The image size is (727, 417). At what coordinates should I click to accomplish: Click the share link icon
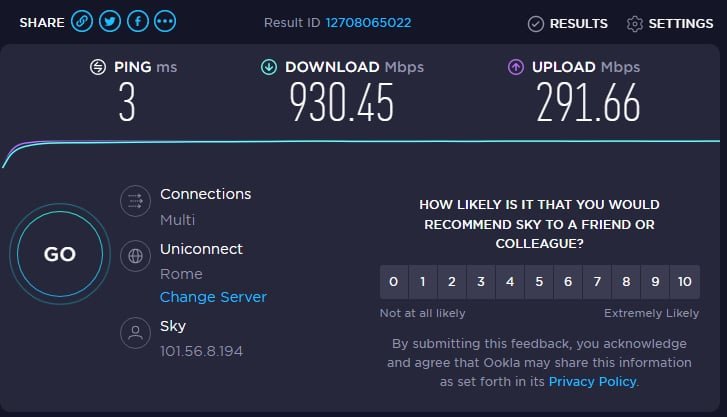click(83, 22)
